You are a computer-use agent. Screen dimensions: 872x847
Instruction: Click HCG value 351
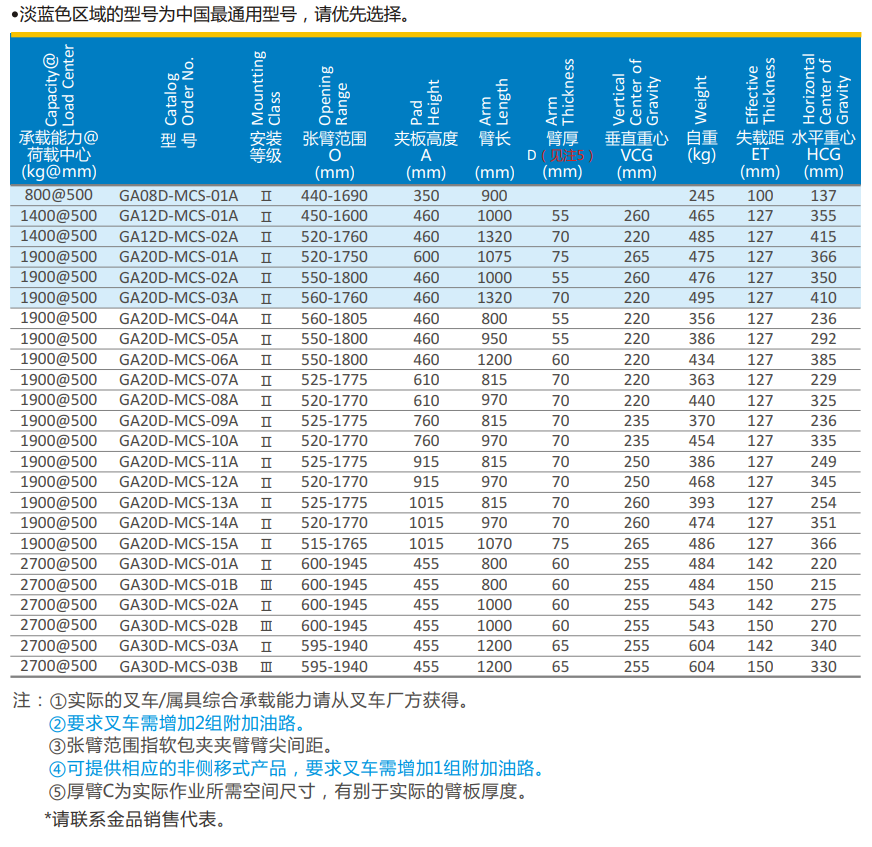pos(823,523)
